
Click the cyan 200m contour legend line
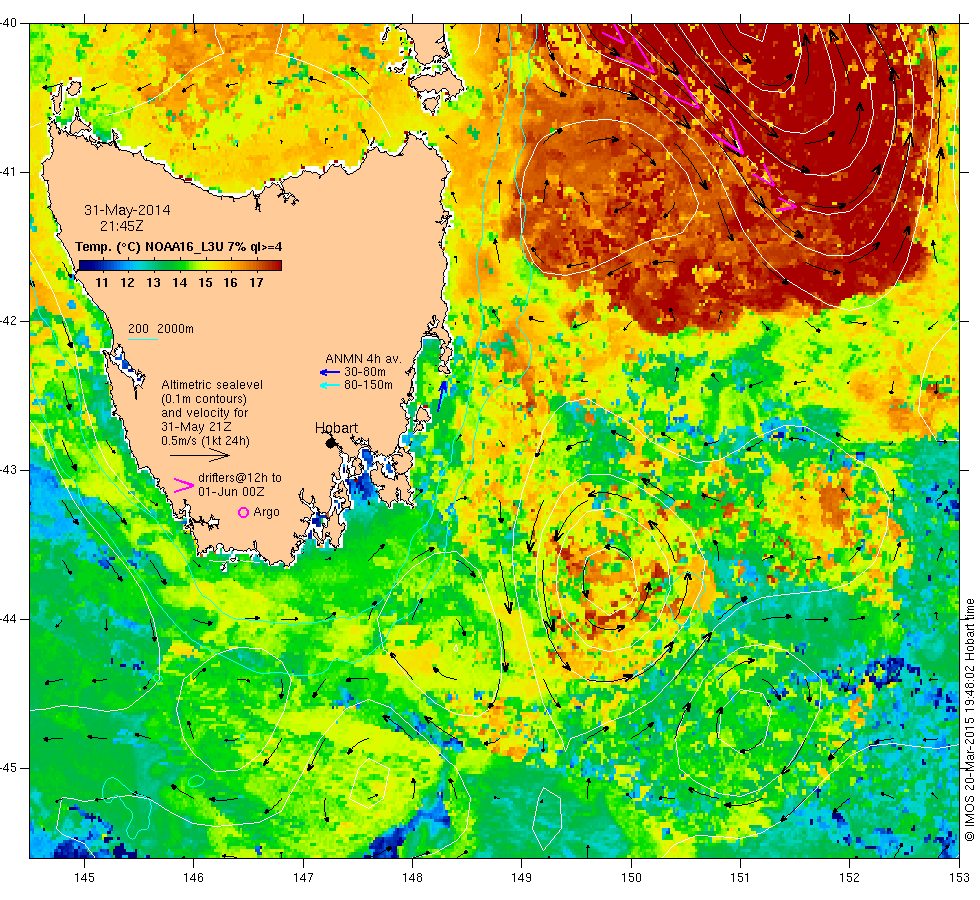pyautogui.click(x=142, y=339)
